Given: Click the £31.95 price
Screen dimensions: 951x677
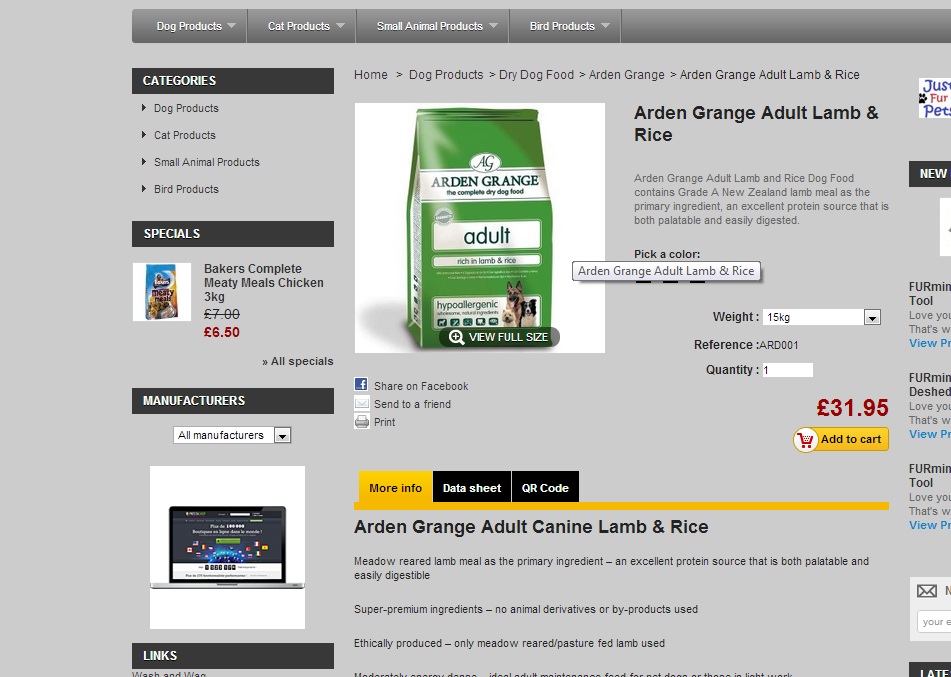Looking at the screenshot, I should (852, 408).
